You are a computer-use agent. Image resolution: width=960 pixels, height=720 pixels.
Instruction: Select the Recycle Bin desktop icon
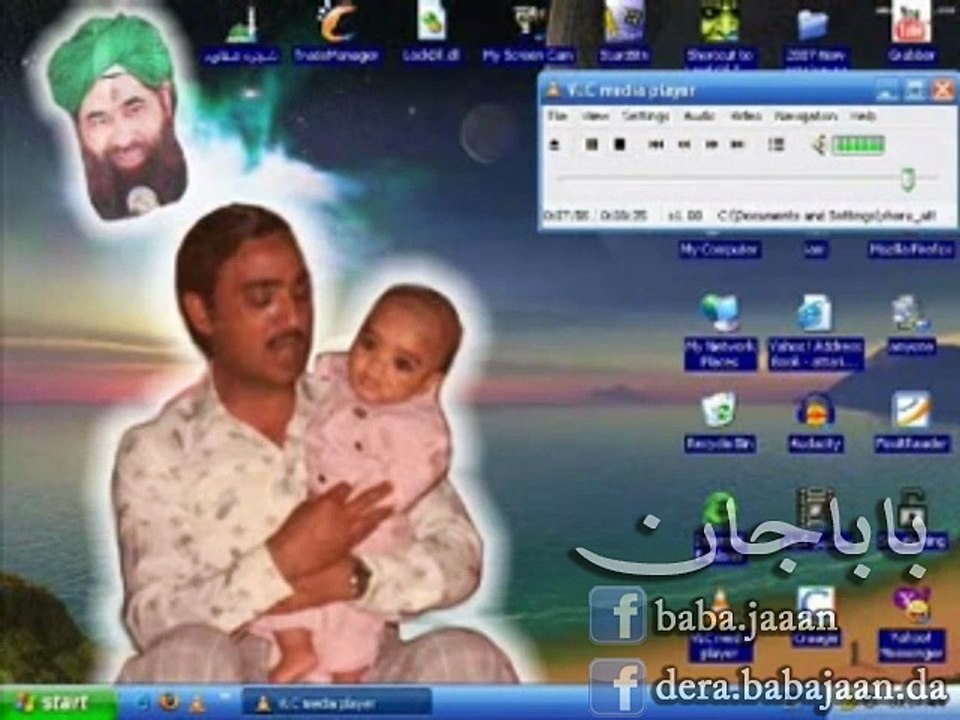pos(719,422)
